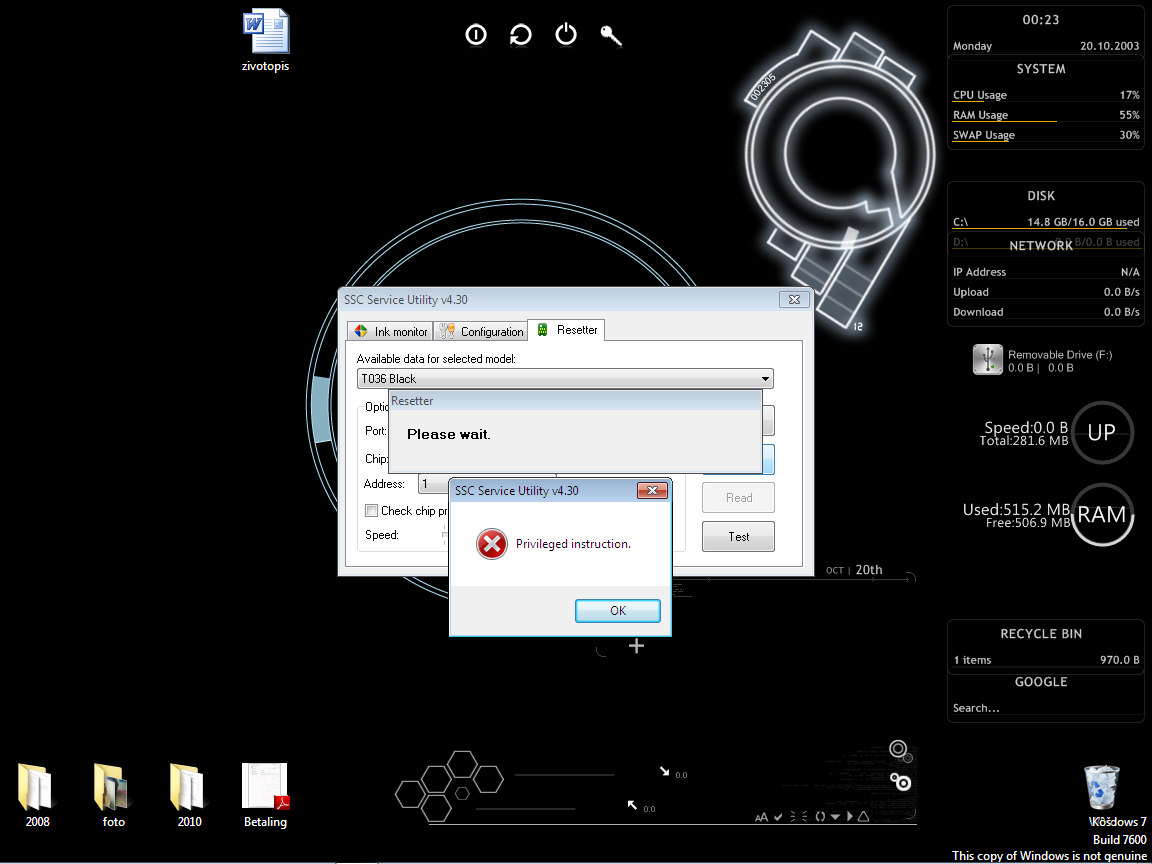The height and width of the screenshot is (864, 1152).
Task: Click the 'Please wait.' message
Action: point(448,434)
